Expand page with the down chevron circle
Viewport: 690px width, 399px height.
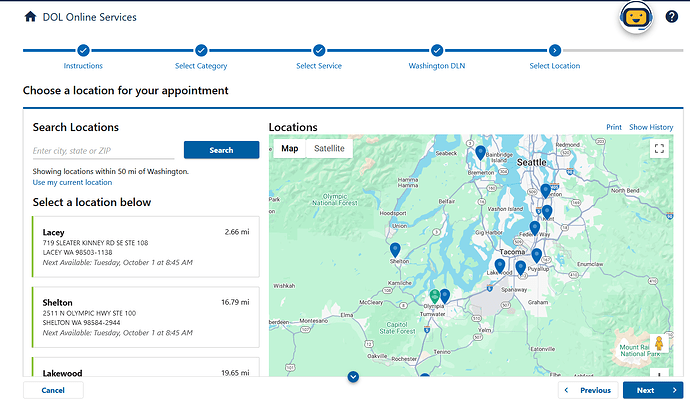[x=353, y=377]
